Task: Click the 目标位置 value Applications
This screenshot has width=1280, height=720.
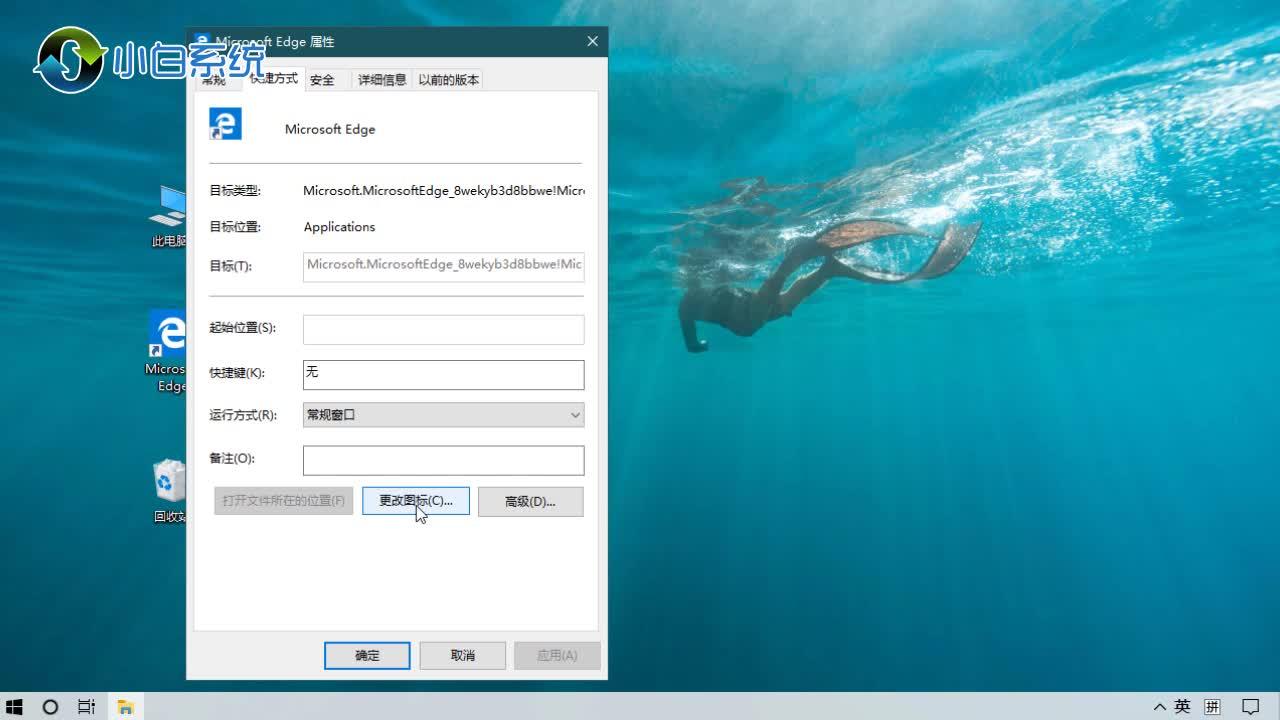Action: coord(340,227)
